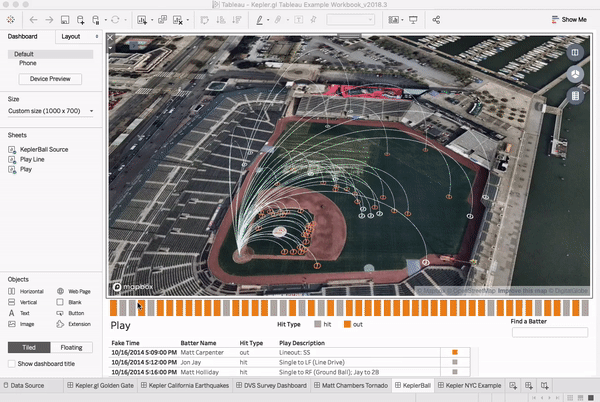Click the Device Preview button
Image resolution: width=600 pixels, height=402 pixels.
[50, 79]
